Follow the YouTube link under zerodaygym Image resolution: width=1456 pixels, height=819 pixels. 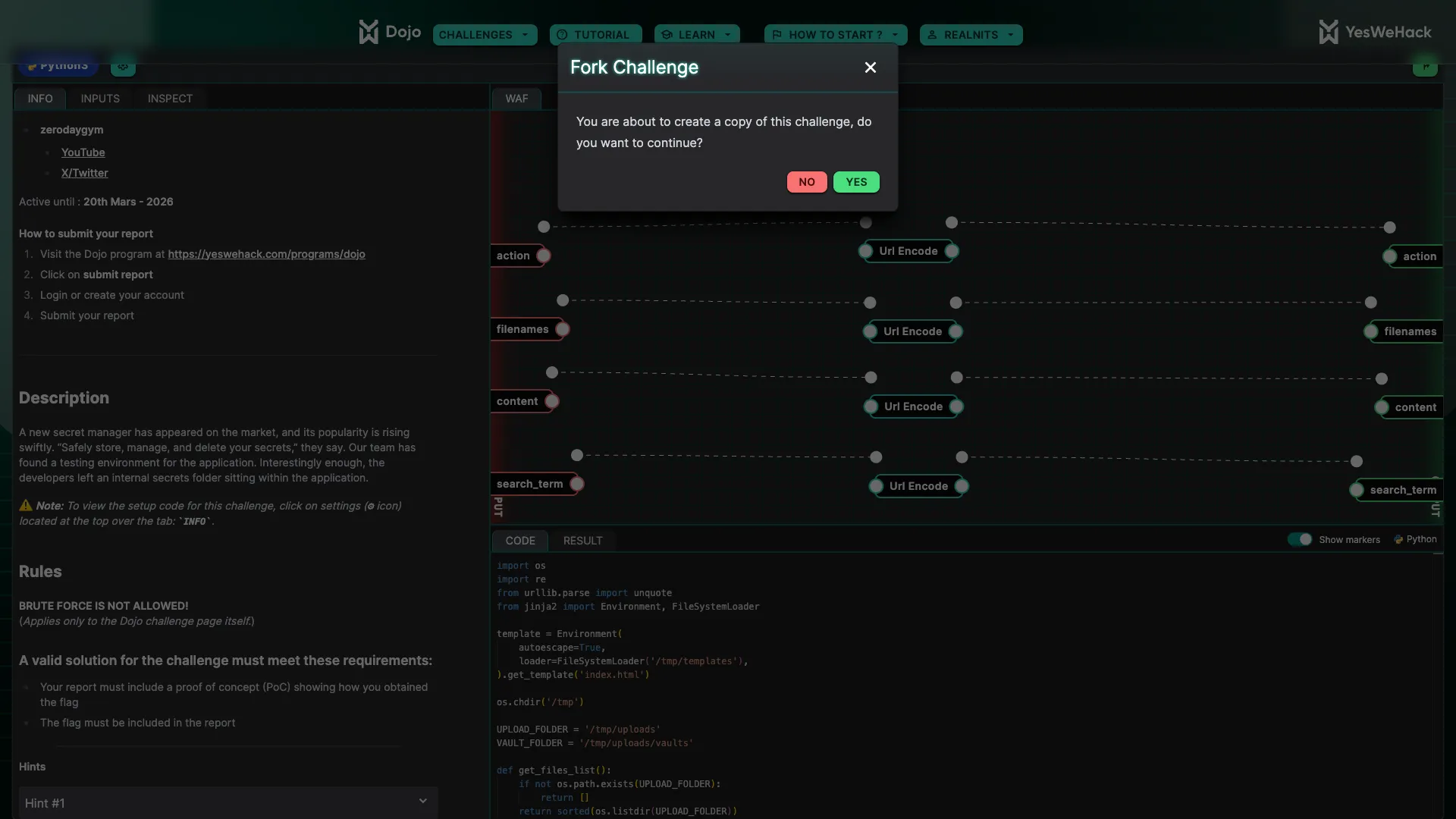pyautogui.click(x=83, y=152)
